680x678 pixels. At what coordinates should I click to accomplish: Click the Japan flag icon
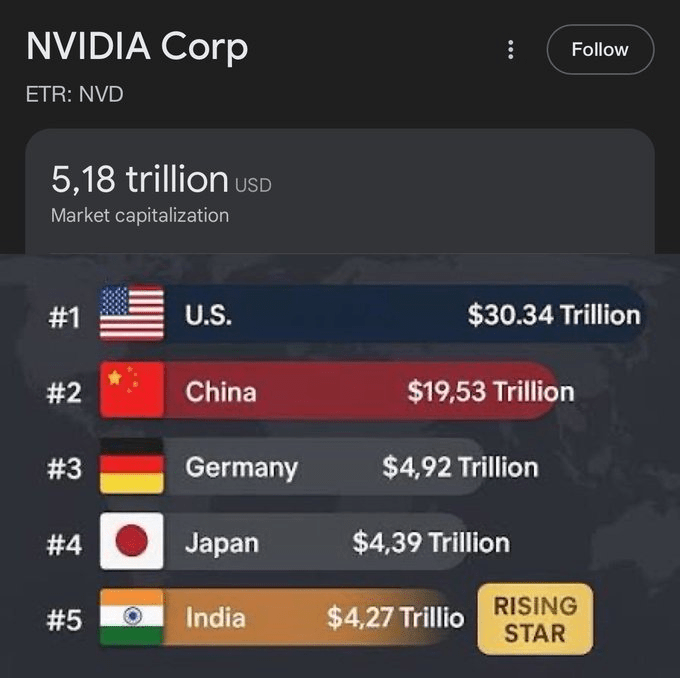(x=132, y=541)
